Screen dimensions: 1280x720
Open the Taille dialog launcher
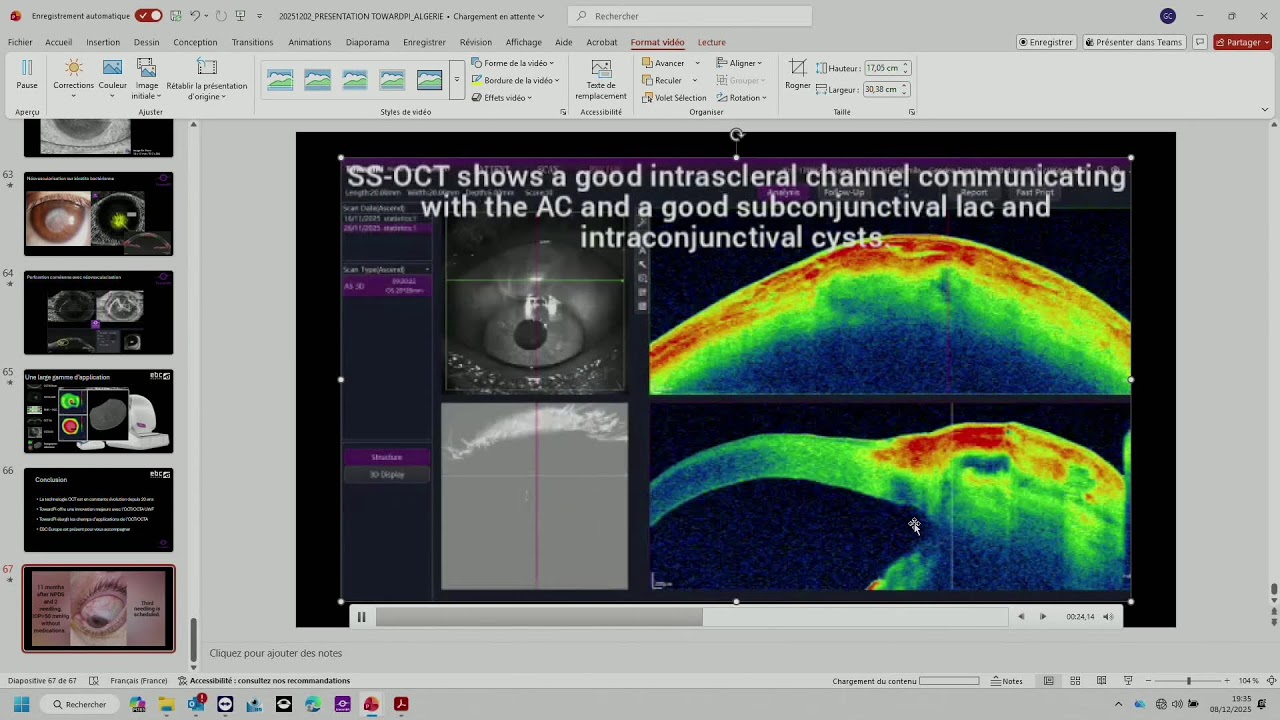912,112
